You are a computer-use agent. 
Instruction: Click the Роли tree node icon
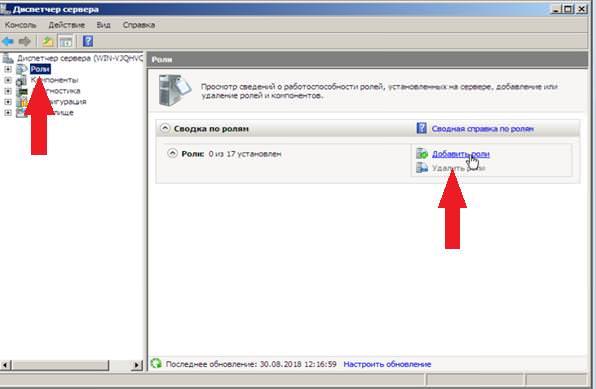coord(22,69)
